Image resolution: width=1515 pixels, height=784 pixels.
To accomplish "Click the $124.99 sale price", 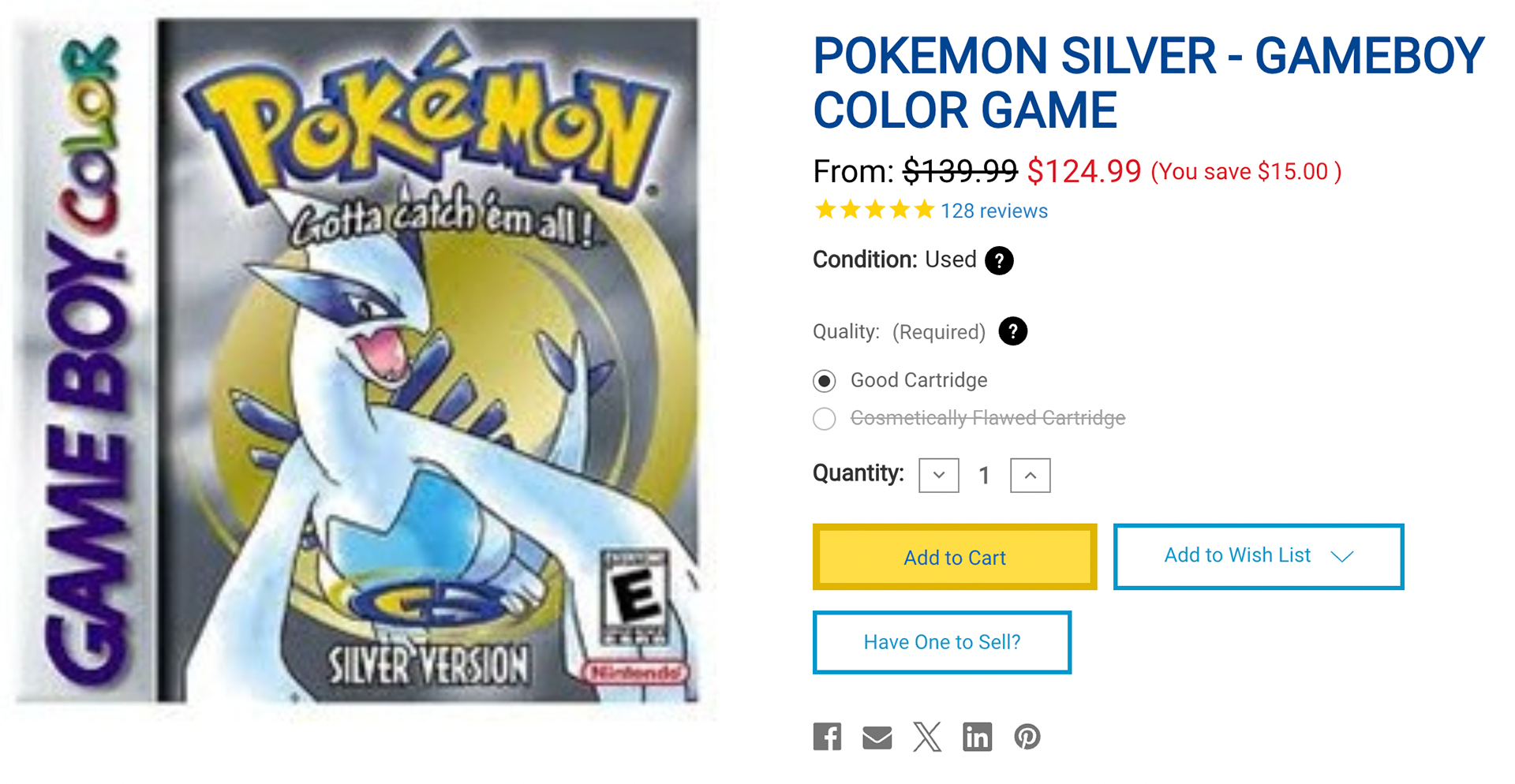I will click(1084, 171).
